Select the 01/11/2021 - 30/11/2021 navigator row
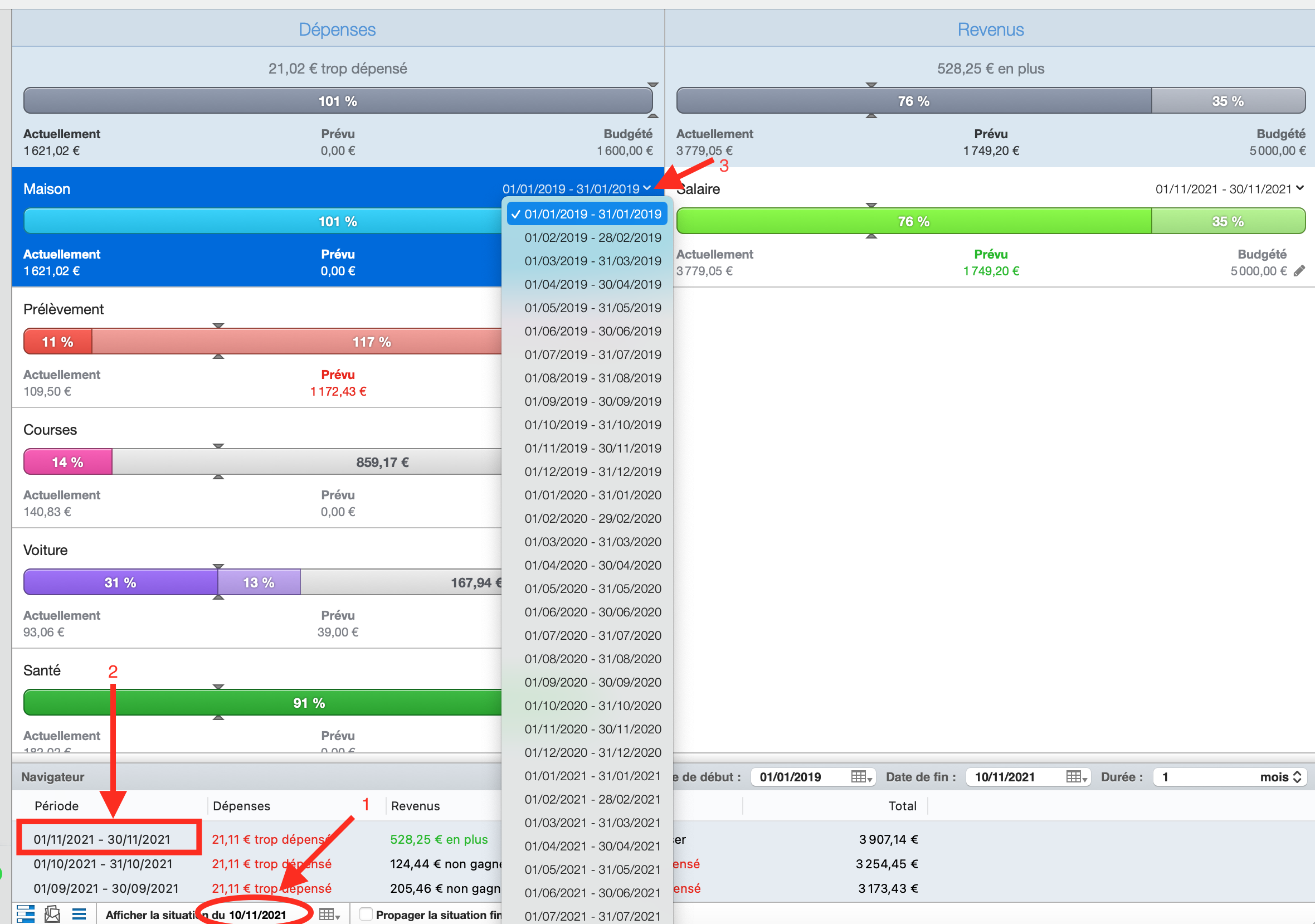 102,839
